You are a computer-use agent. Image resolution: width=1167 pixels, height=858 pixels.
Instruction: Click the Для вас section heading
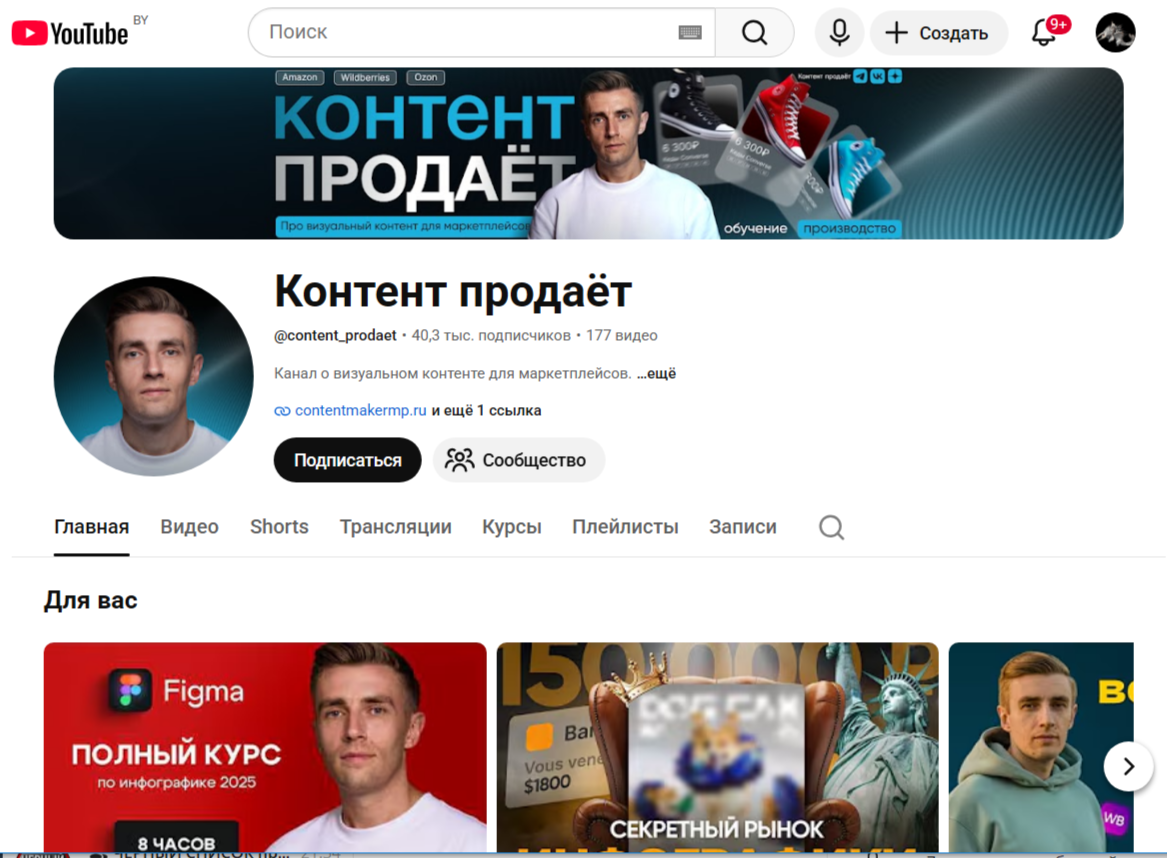(x=91, y=601)
